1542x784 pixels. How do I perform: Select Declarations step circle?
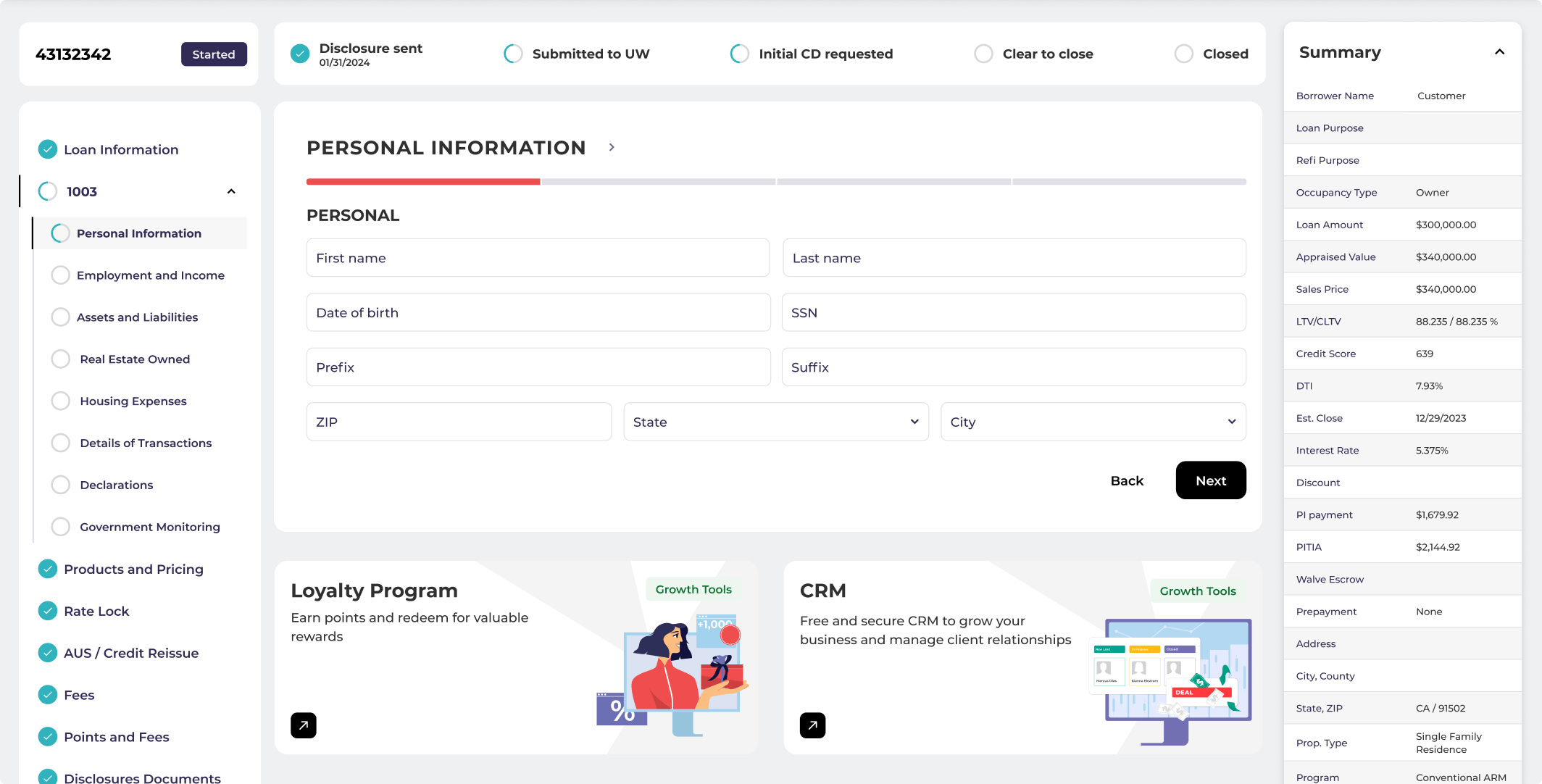[x=61, y=485]
